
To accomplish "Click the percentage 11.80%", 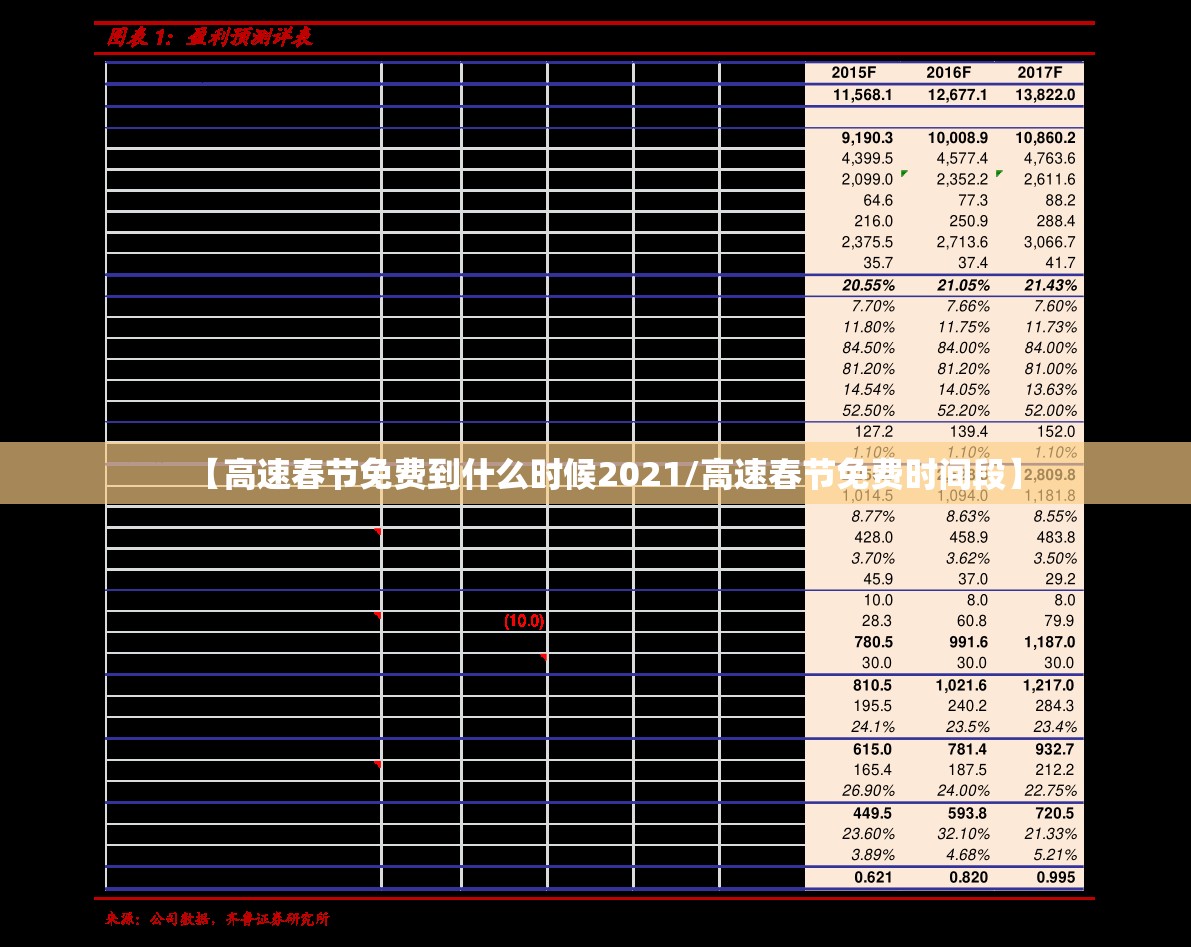I will pos(868,327).
